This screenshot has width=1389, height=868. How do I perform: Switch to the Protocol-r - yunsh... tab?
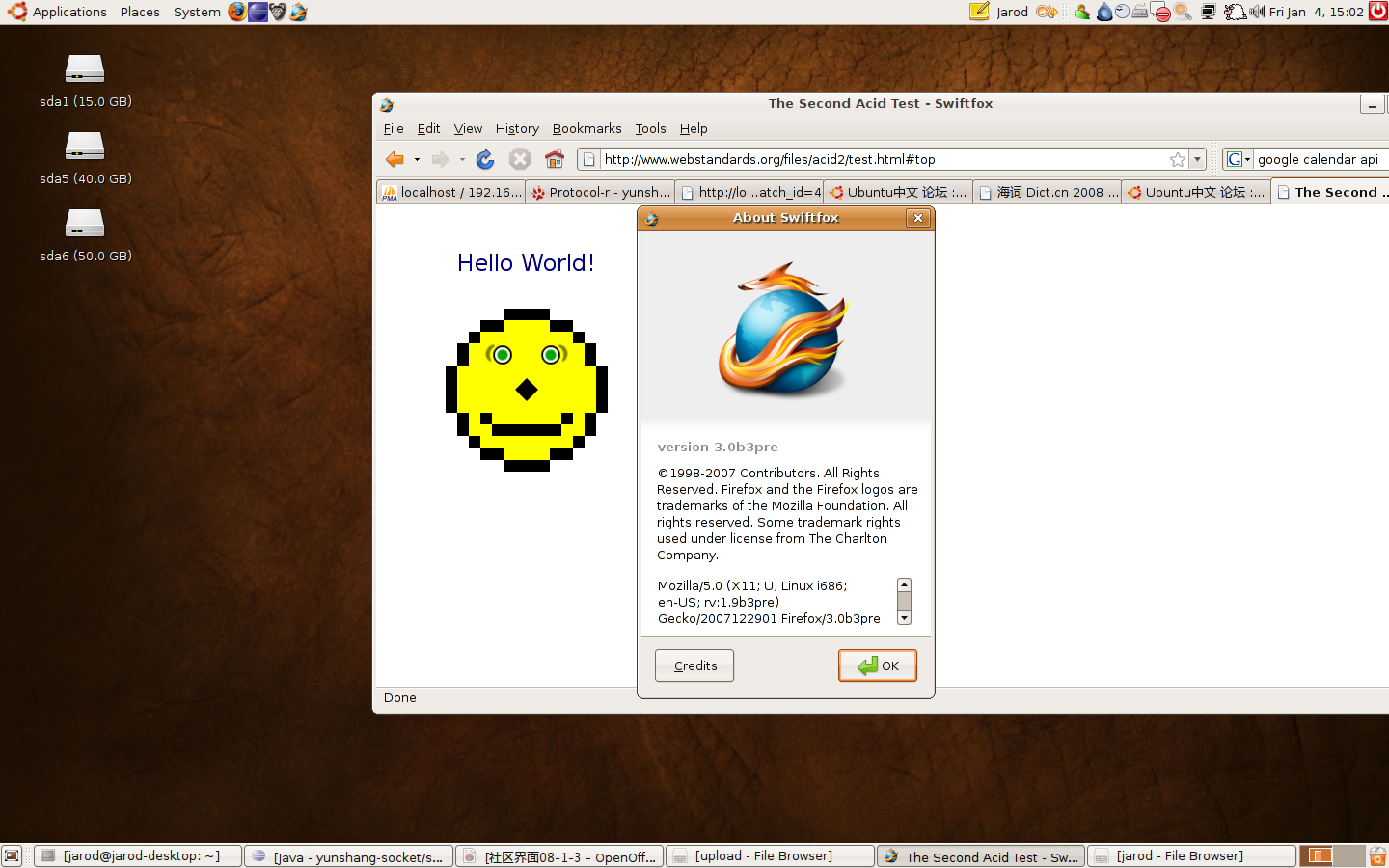600,192
